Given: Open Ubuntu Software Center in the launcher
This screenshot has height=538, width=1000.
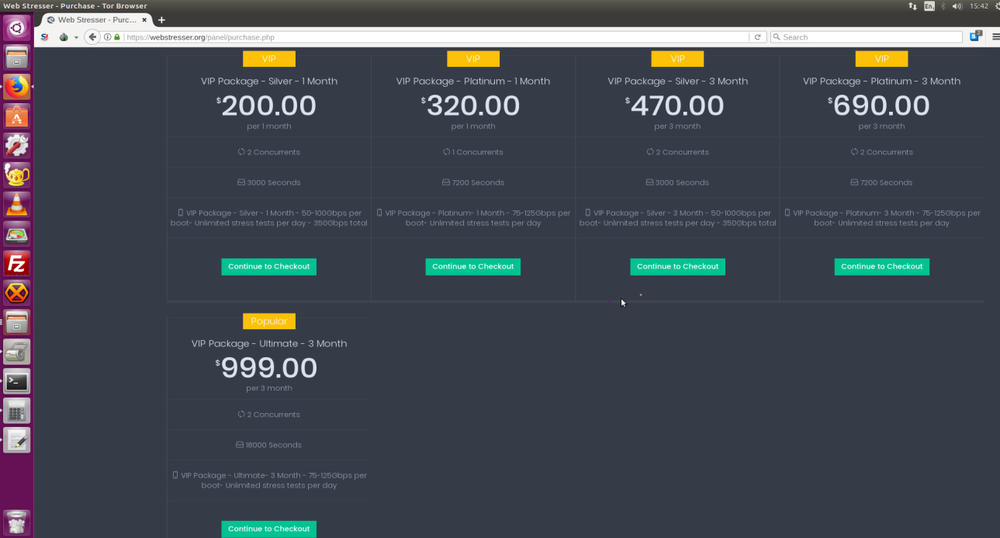Looking at the screenshot, I should click(17, 117).
